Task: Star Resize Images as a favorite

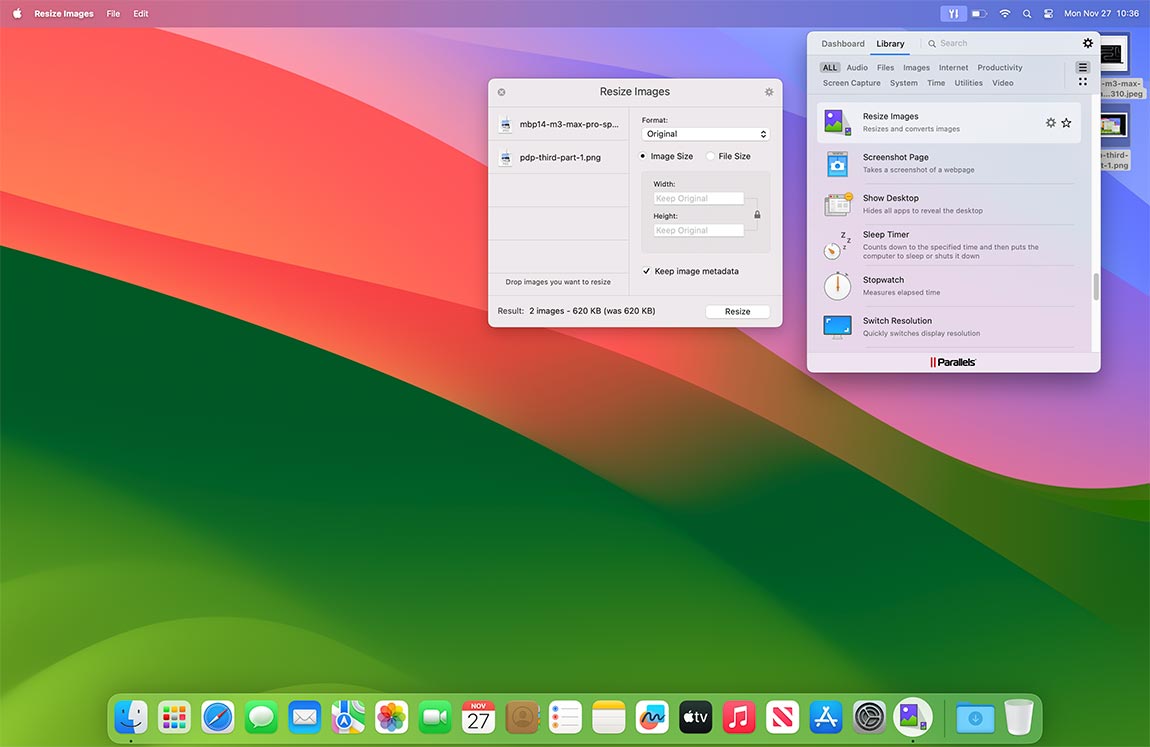Action: 1066,122
